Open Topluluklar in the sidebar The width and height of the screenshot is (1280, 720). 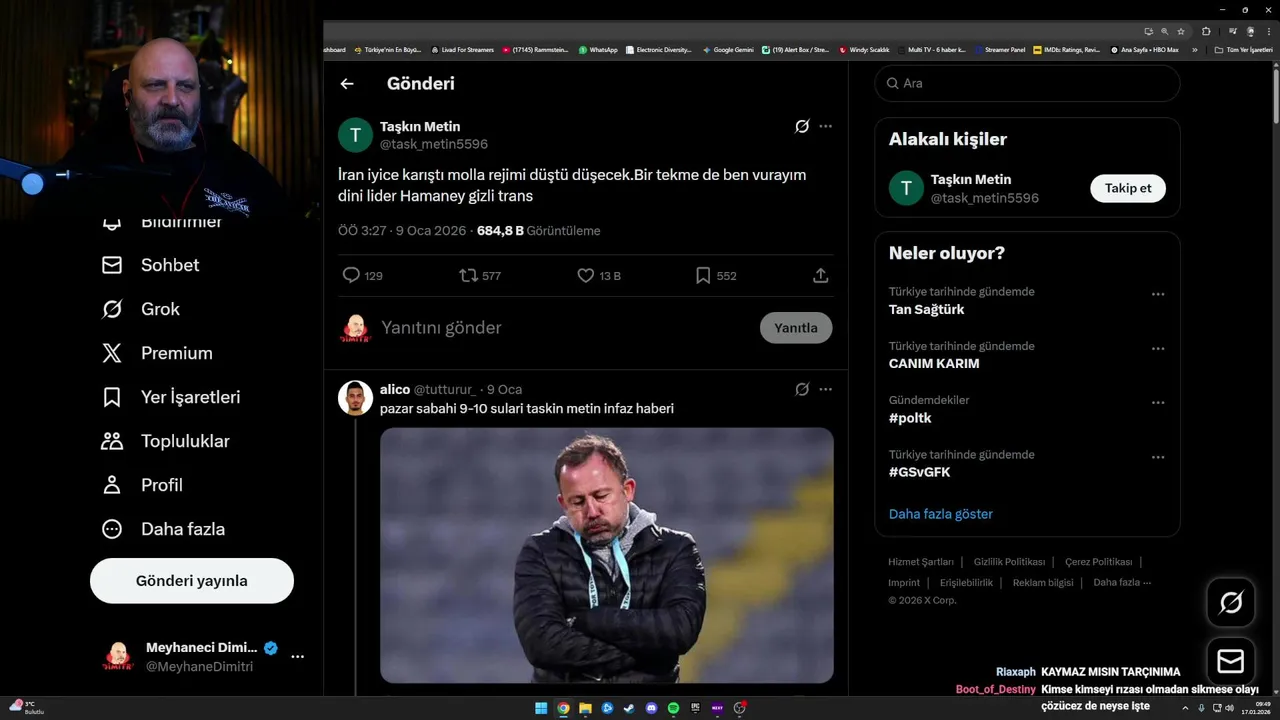166,441
